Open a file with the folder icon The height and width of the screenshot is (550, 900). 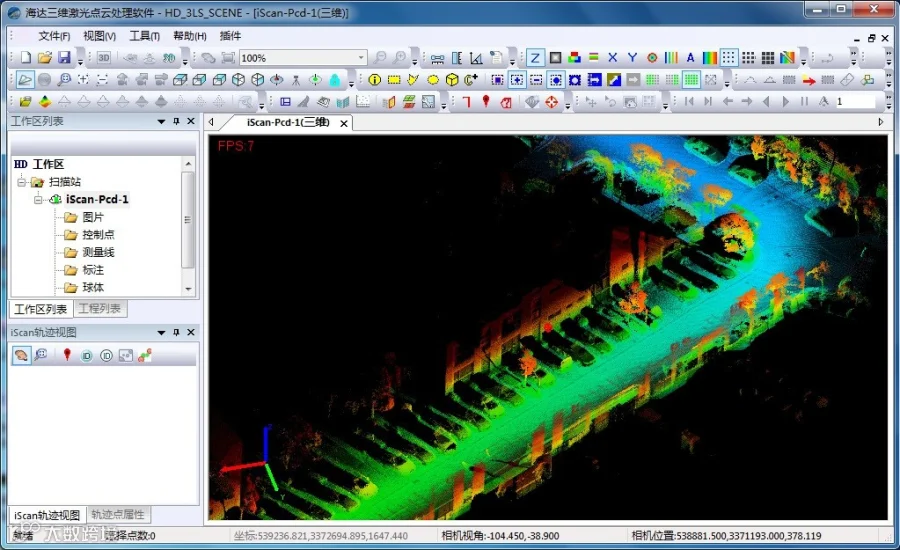45,57
